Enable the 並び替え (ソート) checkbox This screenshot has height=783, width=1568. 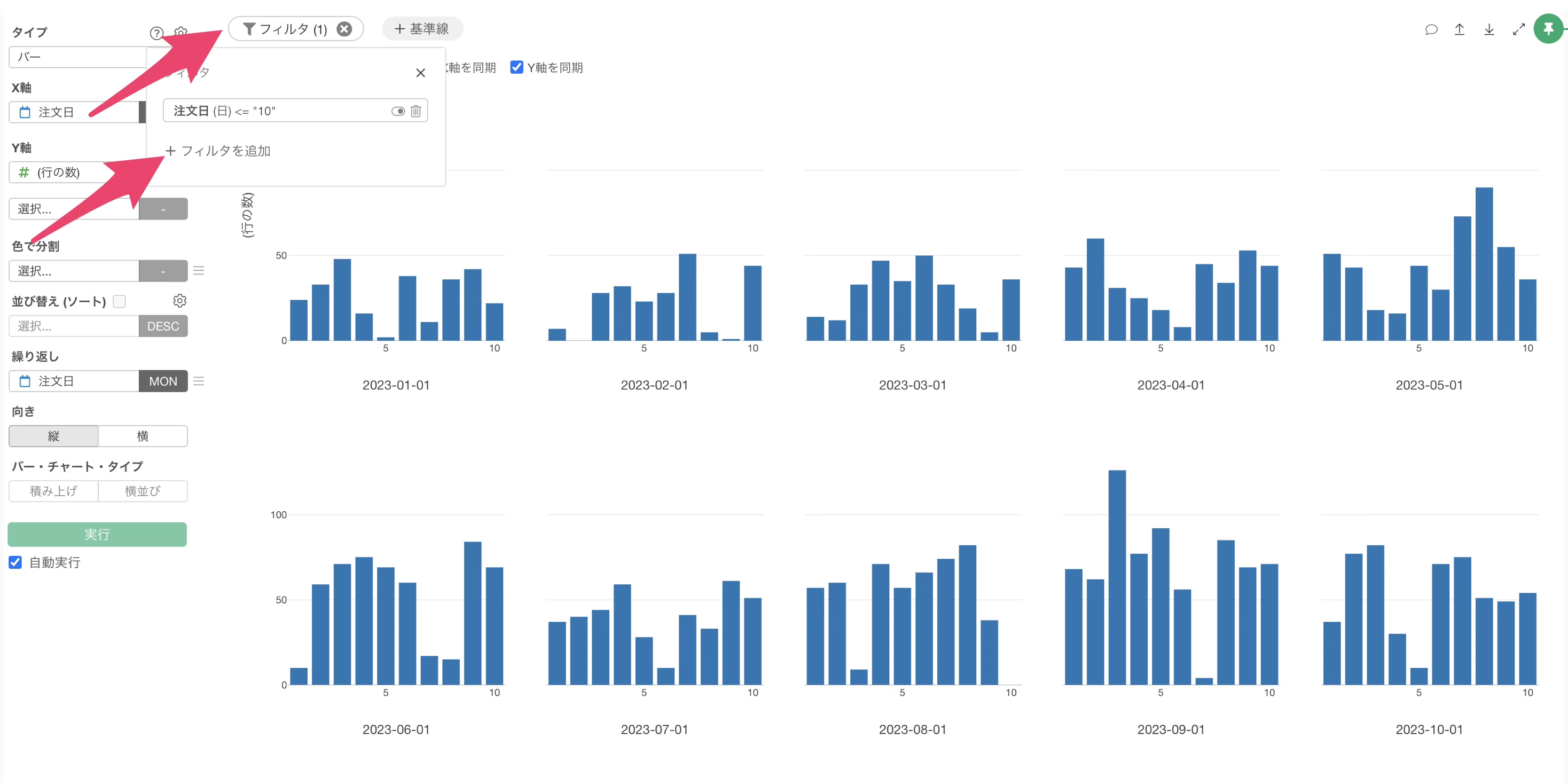point(119,301)
